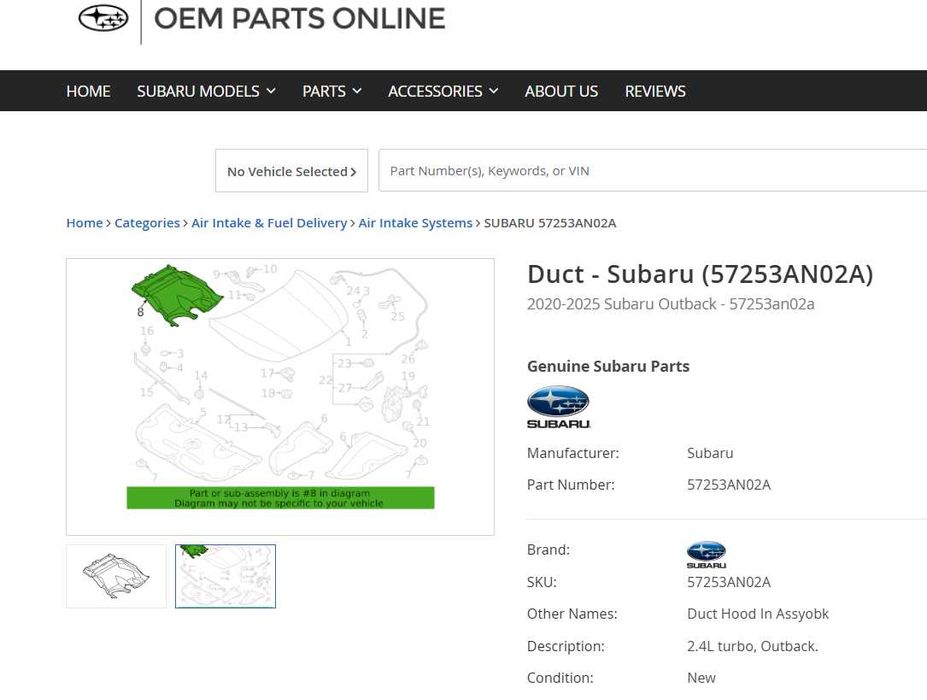Image resolution: width=927 pixels, height=700 pixels.
Task: Click the Duct - Subaru (57253AN02A) heading
Action: tap(700, 274)
